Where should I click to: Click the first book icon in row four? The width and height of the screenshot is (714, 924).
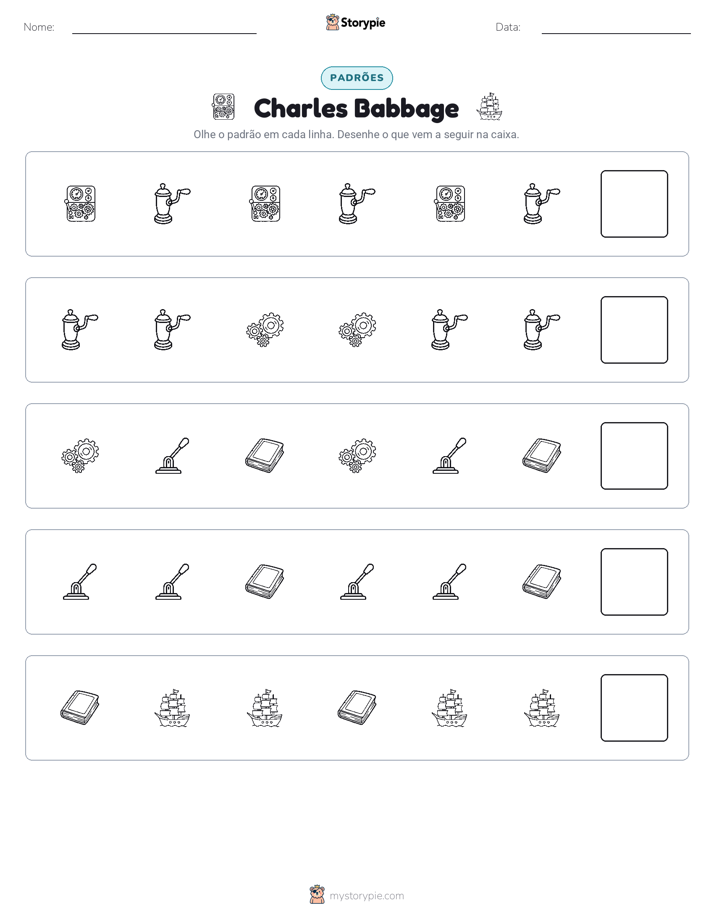(x=265, y=582)
